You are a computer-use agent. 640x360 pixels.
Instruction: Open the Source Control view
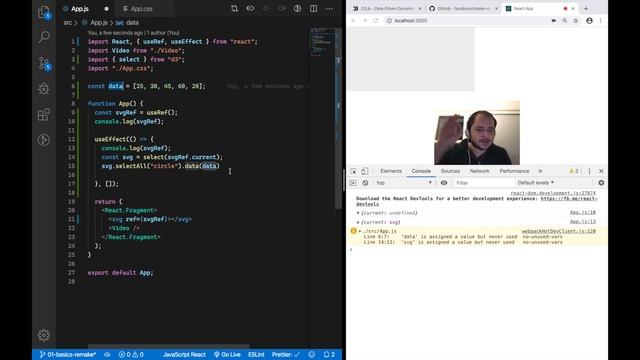click(x=44, y=63)
